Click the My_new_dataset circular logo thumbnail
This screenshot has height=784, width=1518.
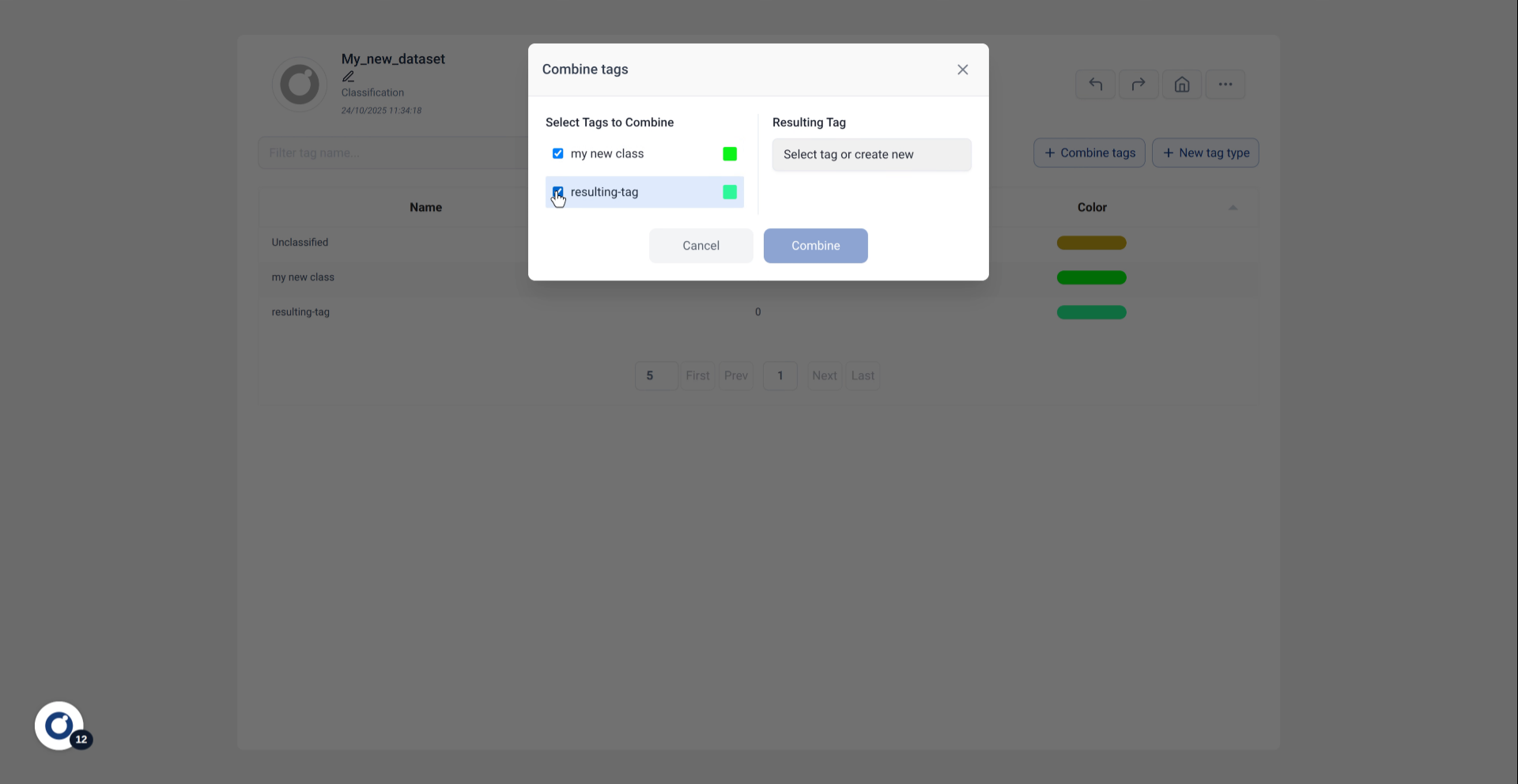click(x=299, y=84)
